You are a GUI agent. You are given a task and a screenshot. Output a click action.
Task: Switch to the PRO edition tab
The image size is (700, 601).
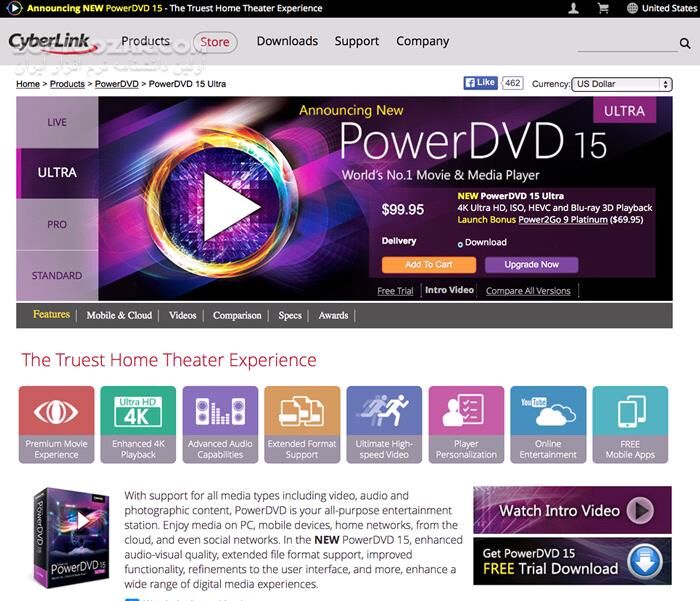click(57, 224)
